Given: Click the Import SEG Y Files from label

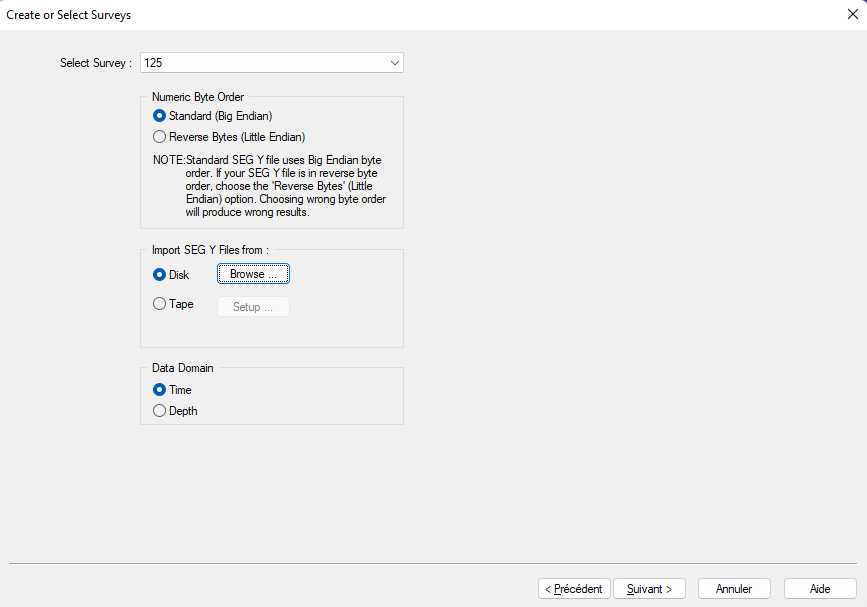Looking at the screenshot, I should [210, 250].
